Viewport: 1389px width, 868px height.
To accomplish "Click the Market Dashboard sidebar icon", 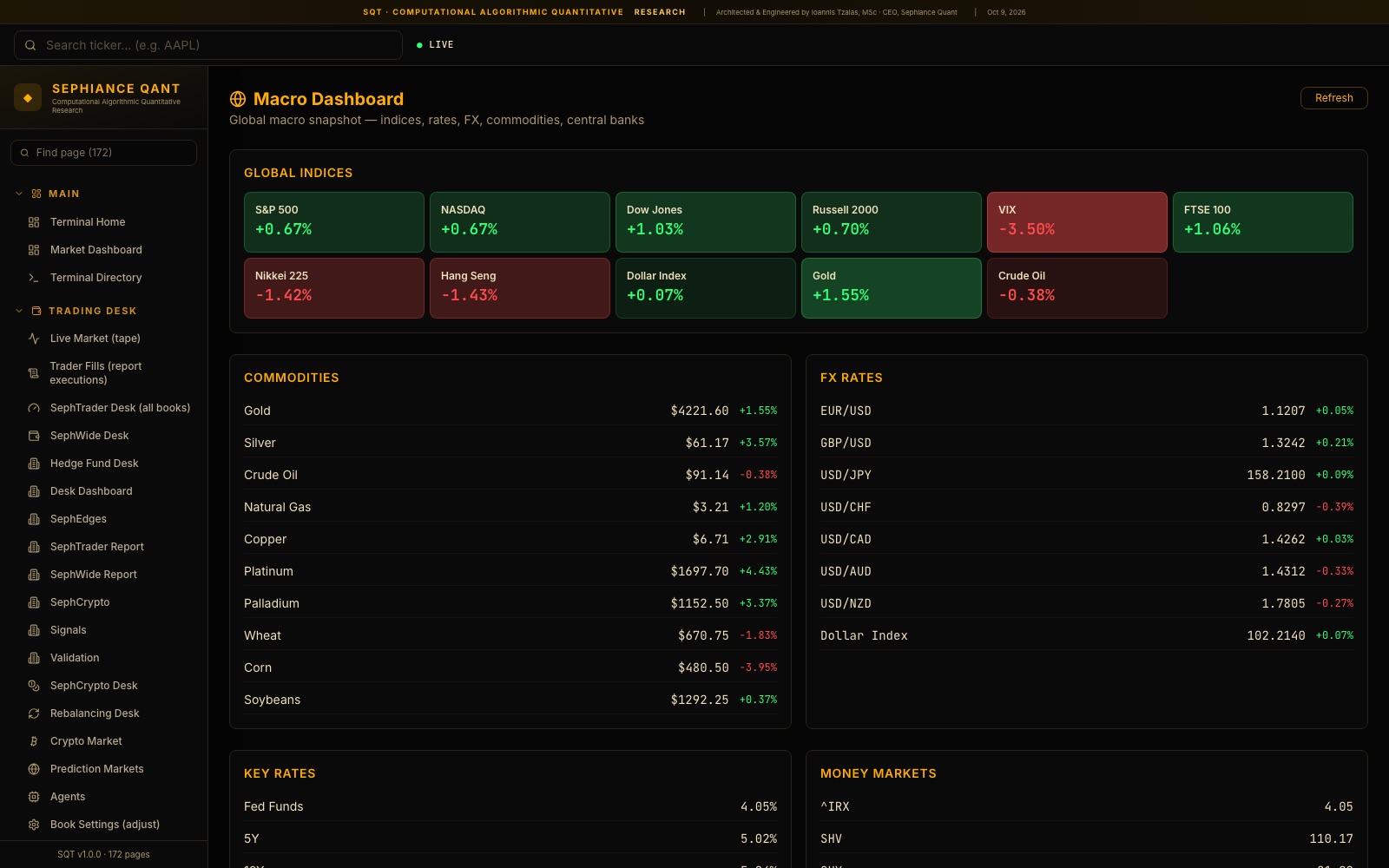I will (34, 250).
